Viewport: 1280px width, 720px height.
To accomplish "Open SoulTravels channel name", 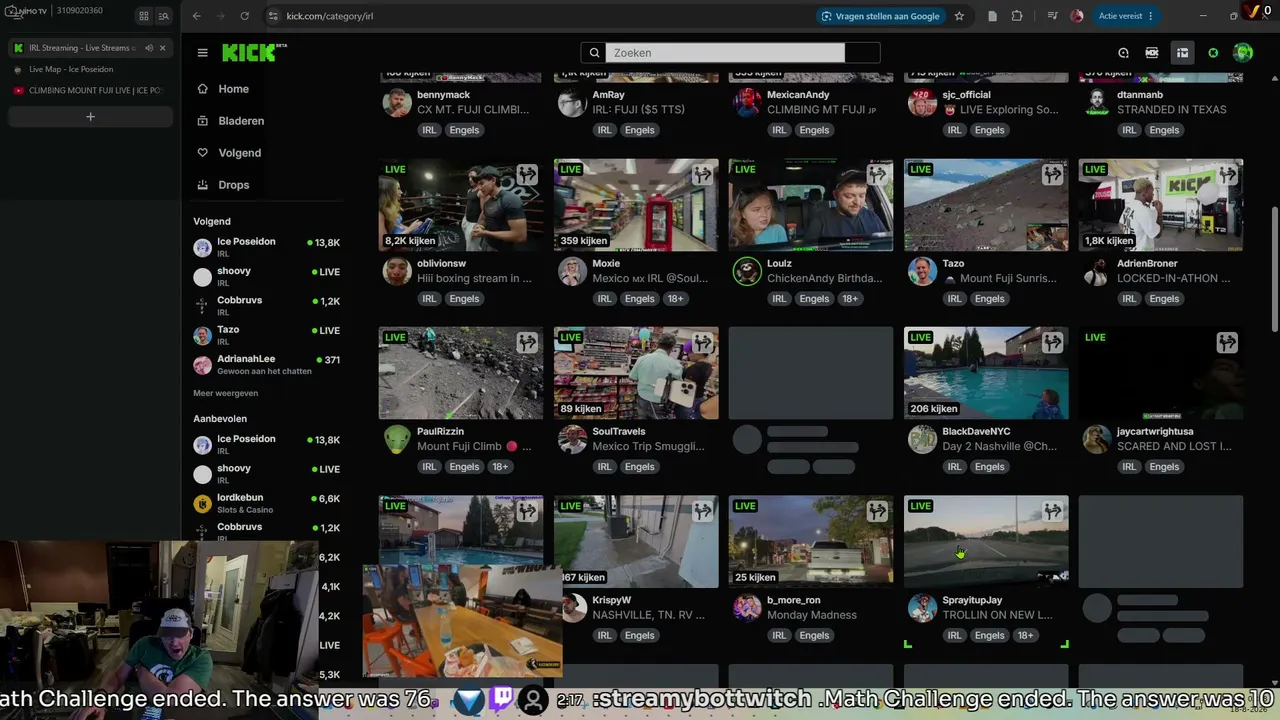I will coord(619,431).
